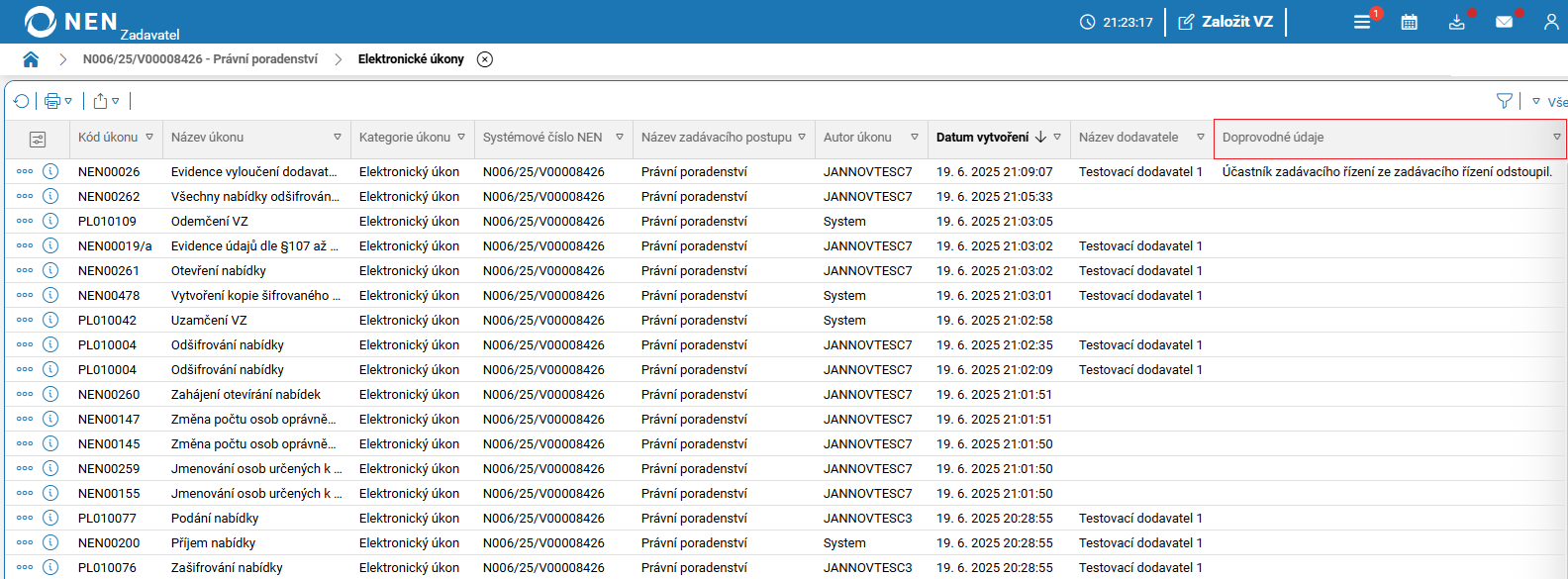The image size is (1568, 579).
Task: Open the filter funnel icon
Action: [x=1505, y=101]
